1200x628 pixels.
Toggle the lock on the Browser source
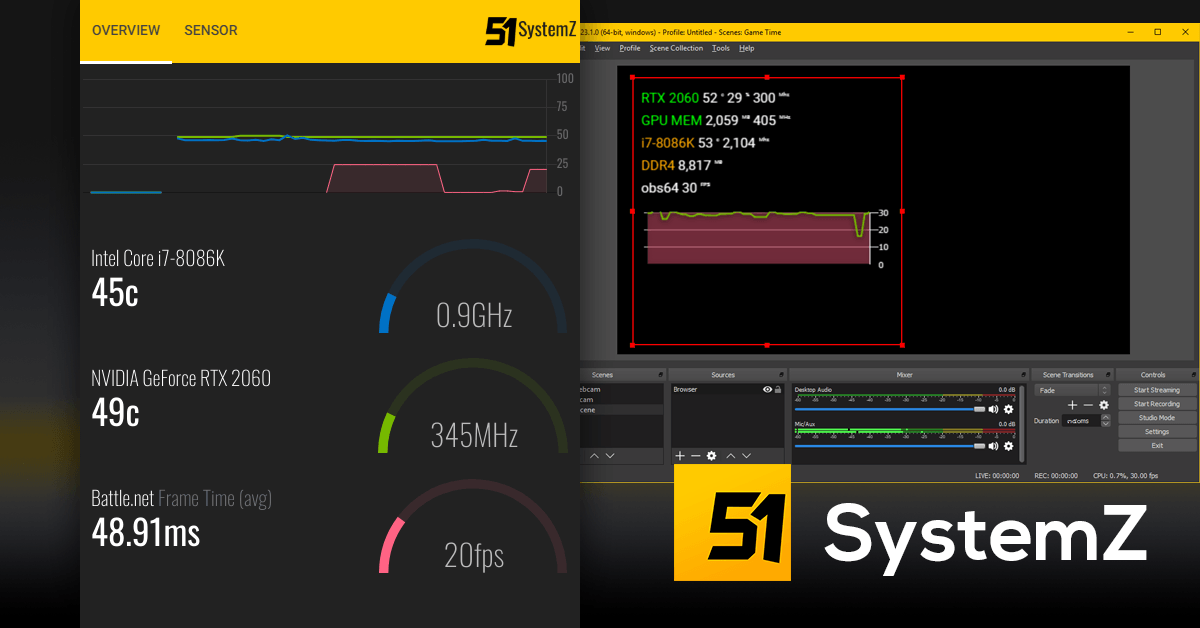click(778, 389)
